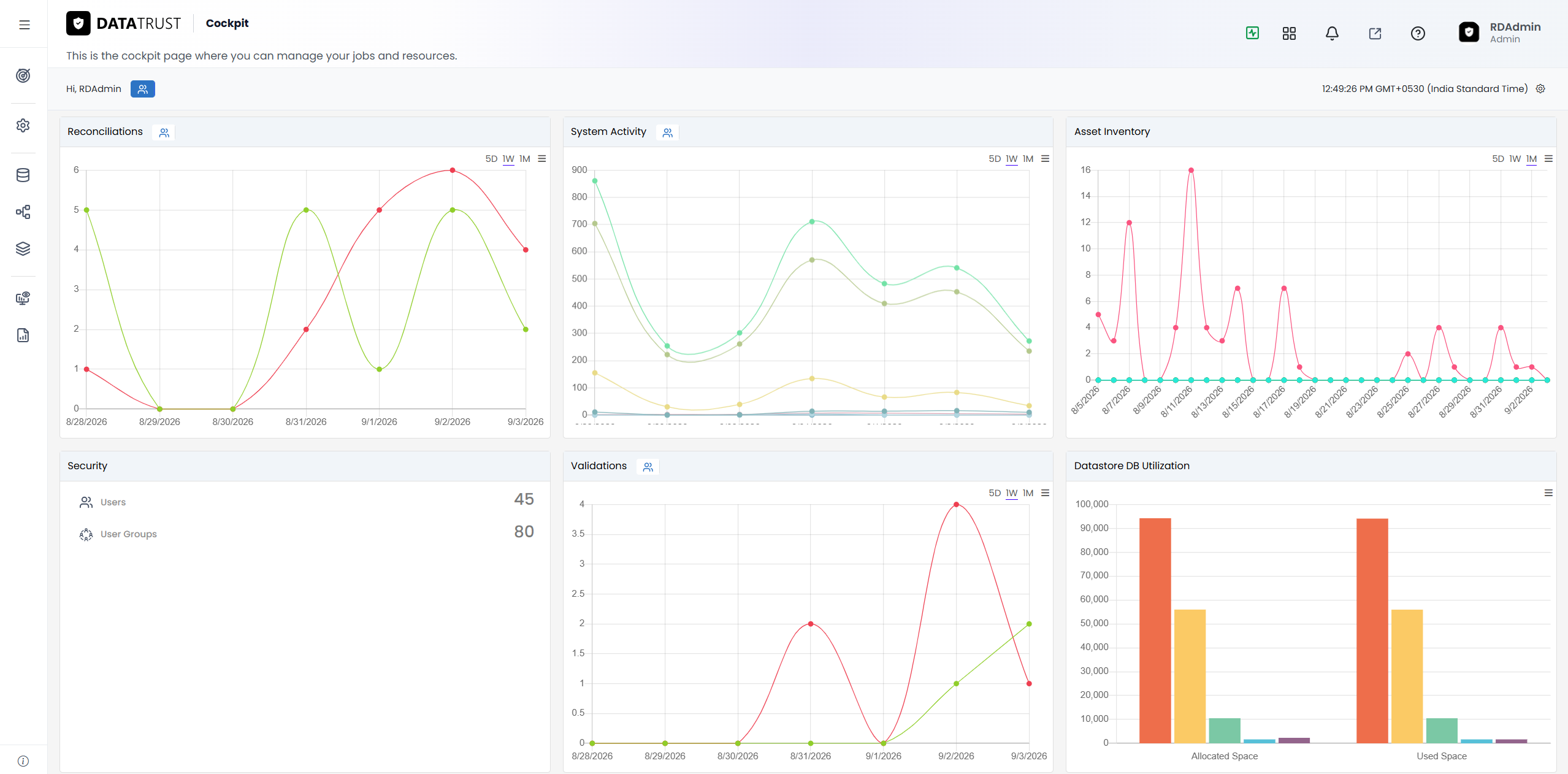
Task: Open the layers stack sidebar icon
Action: 23,248
